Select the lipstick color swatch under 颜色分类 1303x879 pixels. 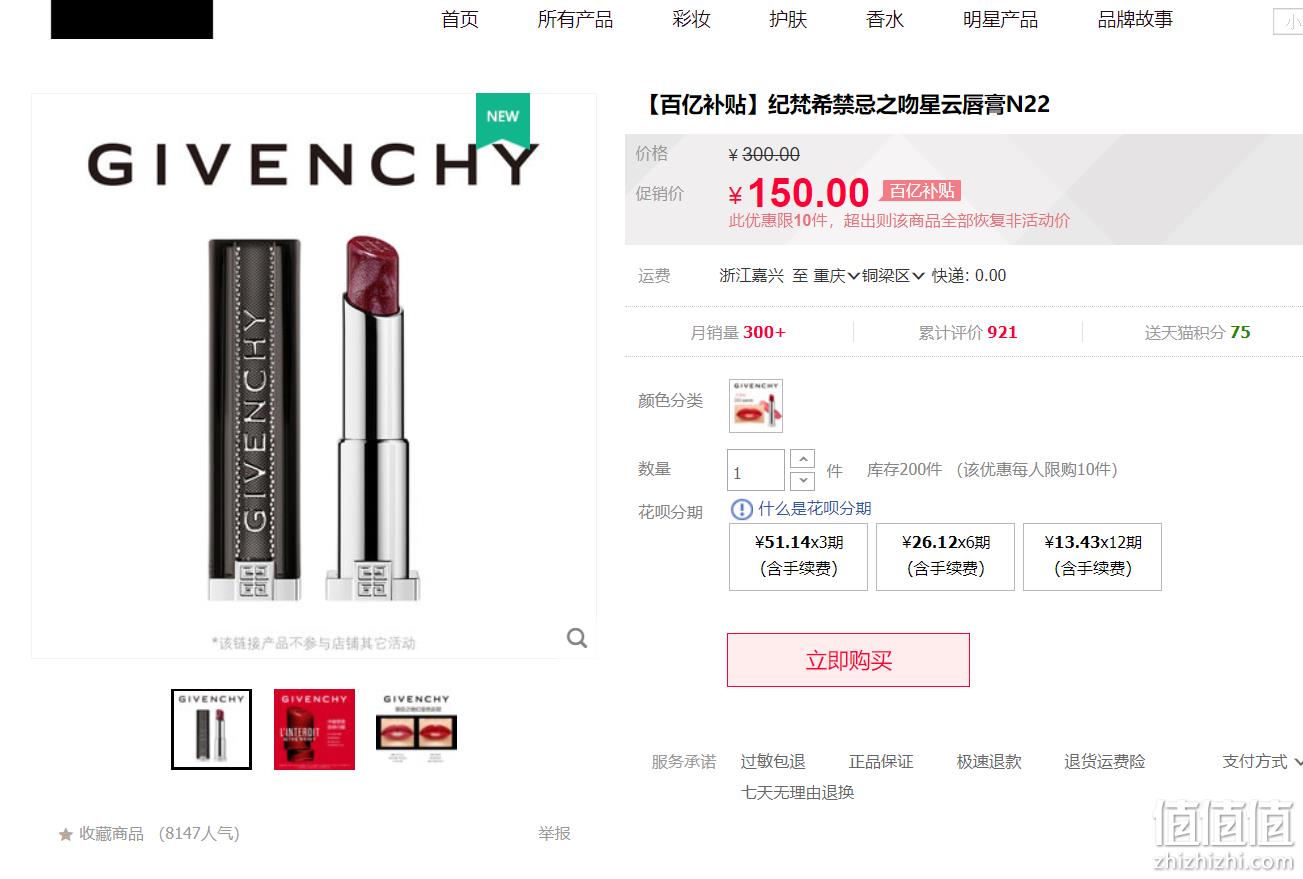pyautogui.click(x=756, y=405)
